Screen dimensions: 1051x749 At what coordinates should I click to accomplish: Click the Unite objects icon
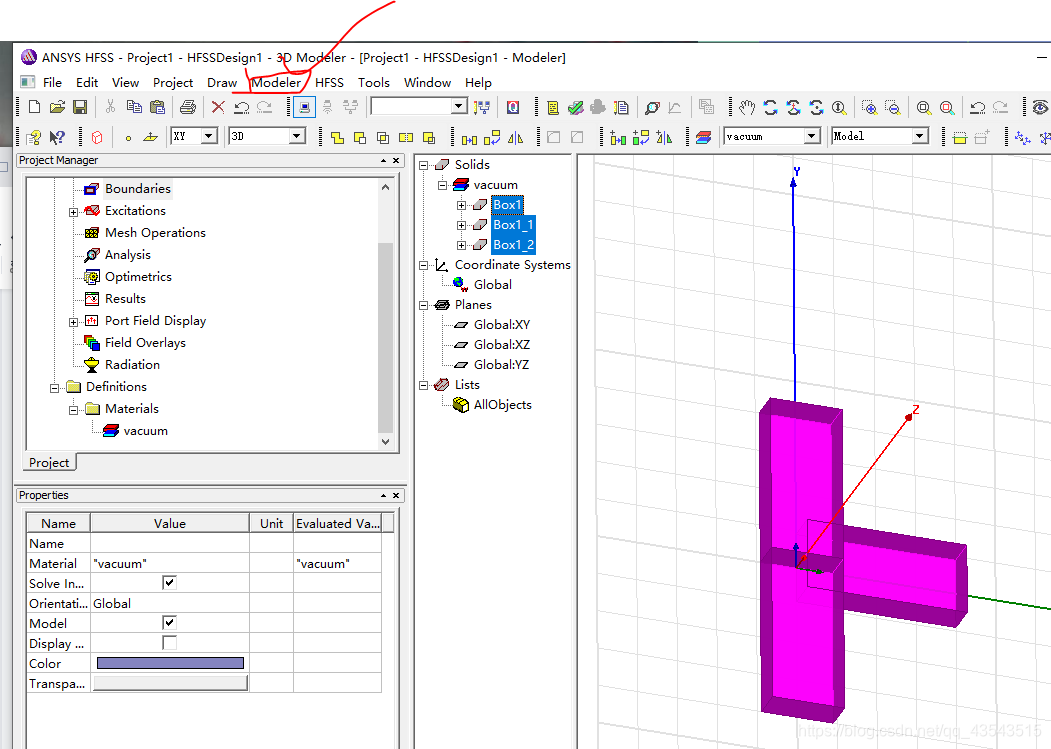click(337, 137)
